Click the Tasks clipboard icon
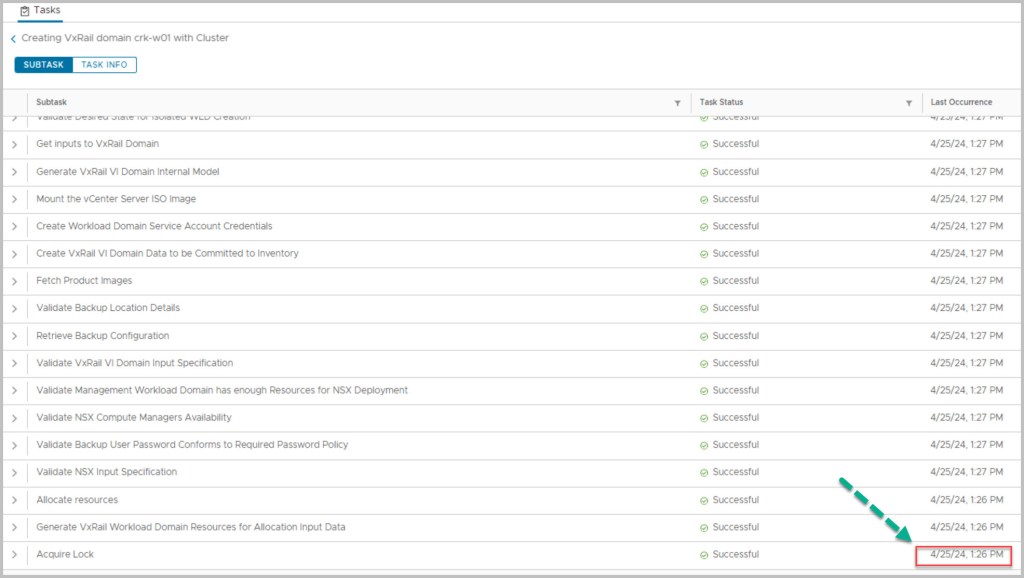 coord(25,10)
